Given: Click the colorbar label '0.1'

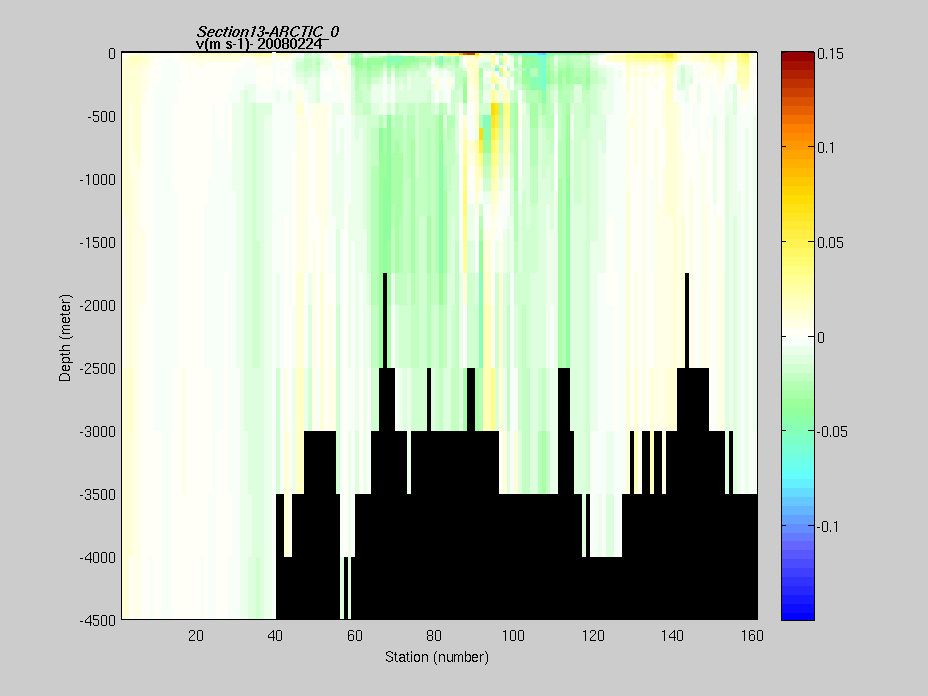Looking at the screenshot, I should pos(826,148).
